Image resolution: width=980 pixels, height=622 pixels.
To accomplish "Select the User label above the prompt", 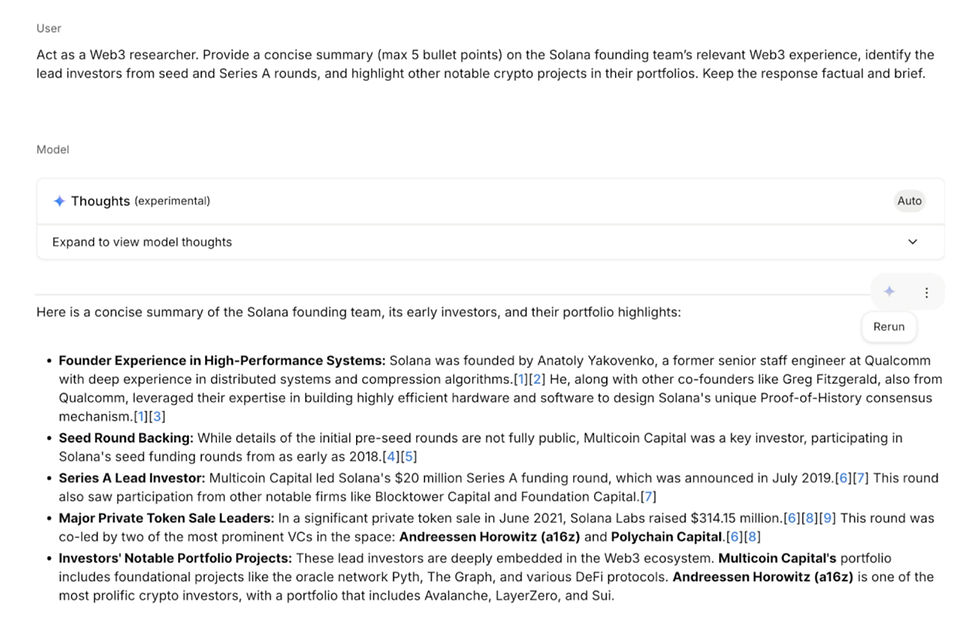I will 48,28.
